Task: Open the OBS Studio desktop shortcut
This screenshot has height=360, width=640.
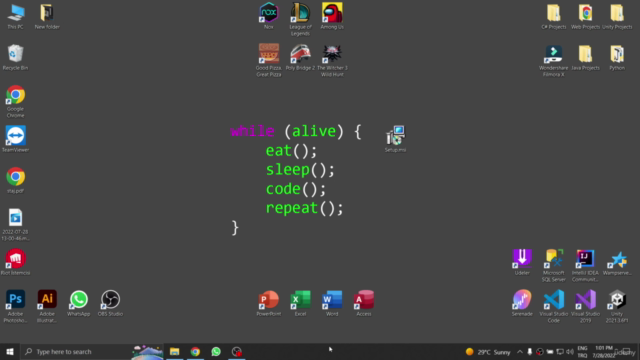Action: click(x=110, y=303)
